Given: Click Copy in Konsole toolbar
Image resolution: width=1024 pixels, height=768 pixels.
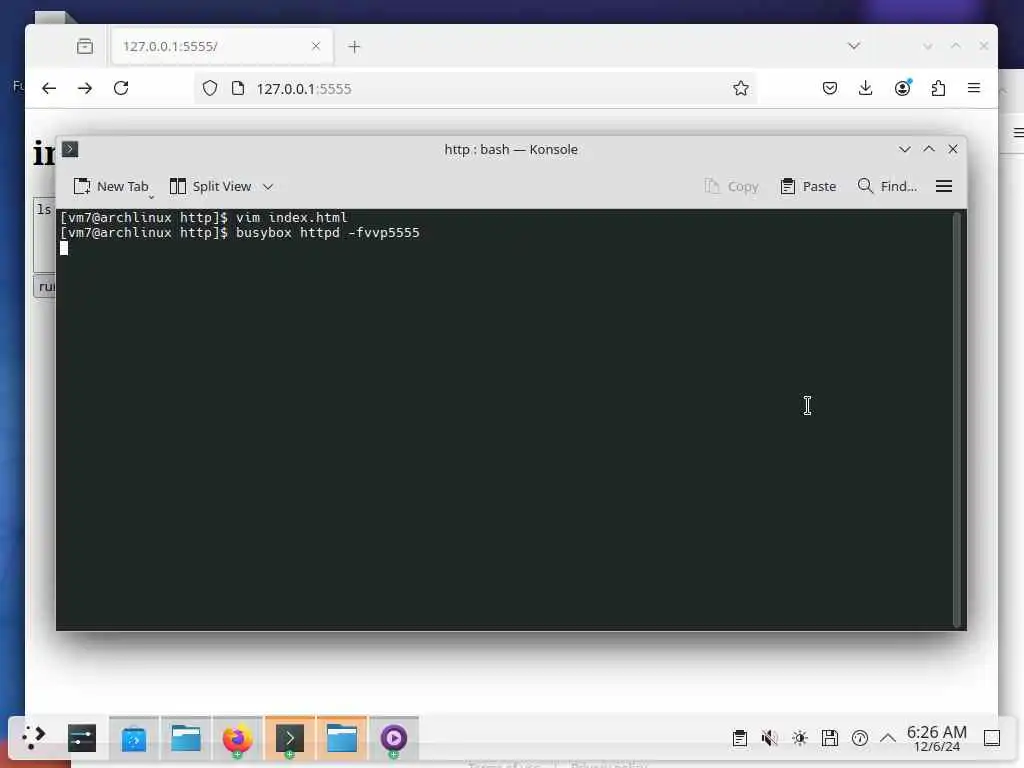Looking at the screenshot, I should (731, 187).
